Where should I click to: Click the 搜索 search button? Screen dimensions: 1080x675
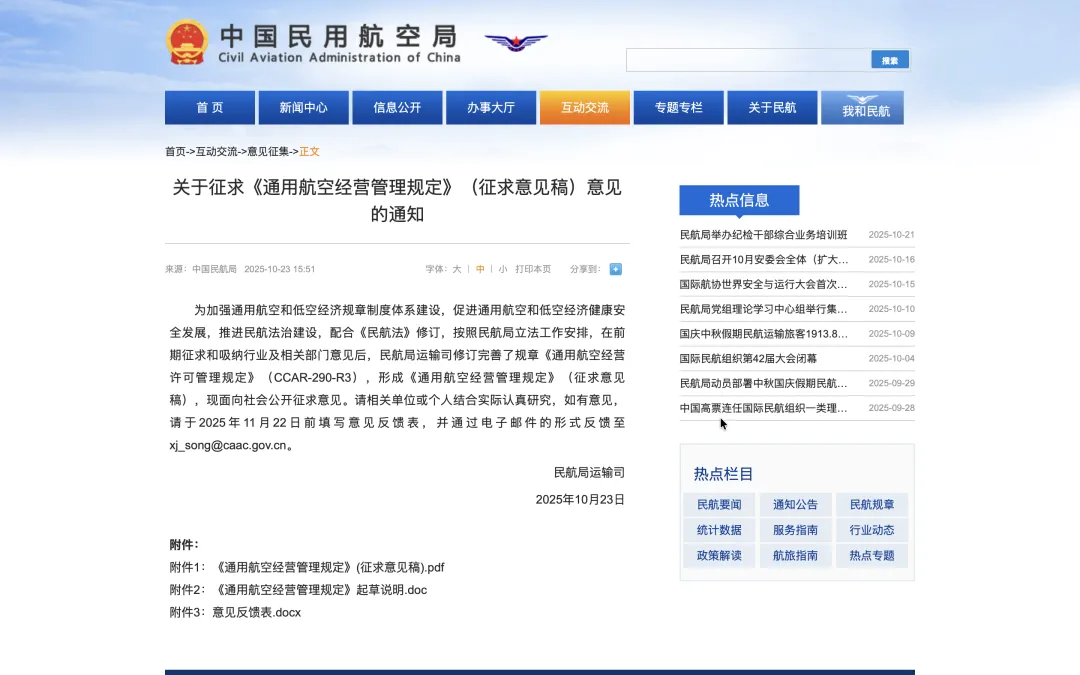[x=889, y=59]
